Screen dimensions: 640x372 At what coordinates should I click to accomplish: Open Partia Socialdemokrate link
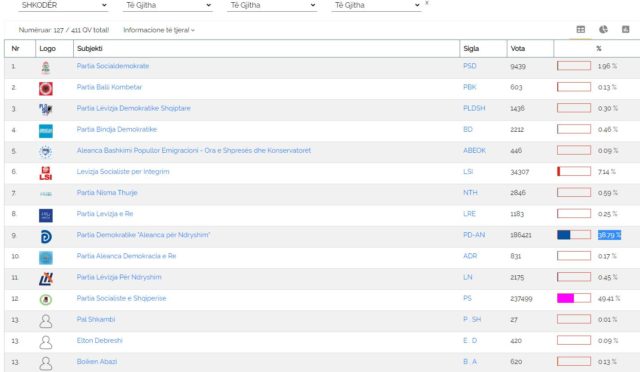pos(113,66)
